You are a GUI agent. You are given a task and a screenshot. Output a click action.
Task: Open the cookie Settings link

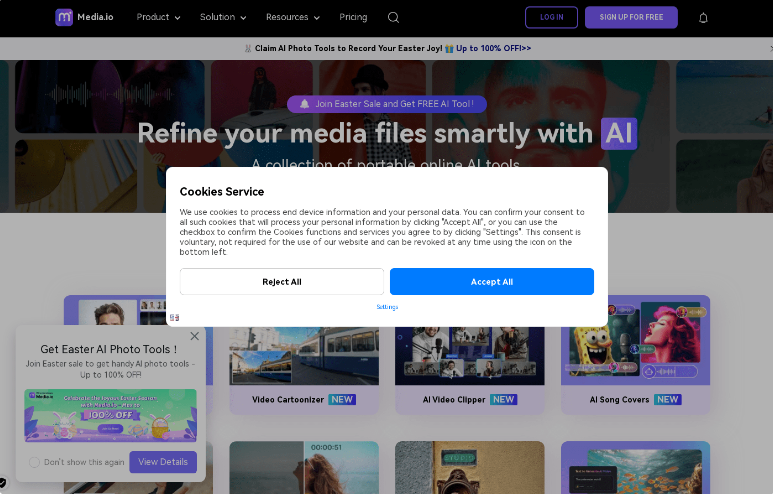[387, 307]
